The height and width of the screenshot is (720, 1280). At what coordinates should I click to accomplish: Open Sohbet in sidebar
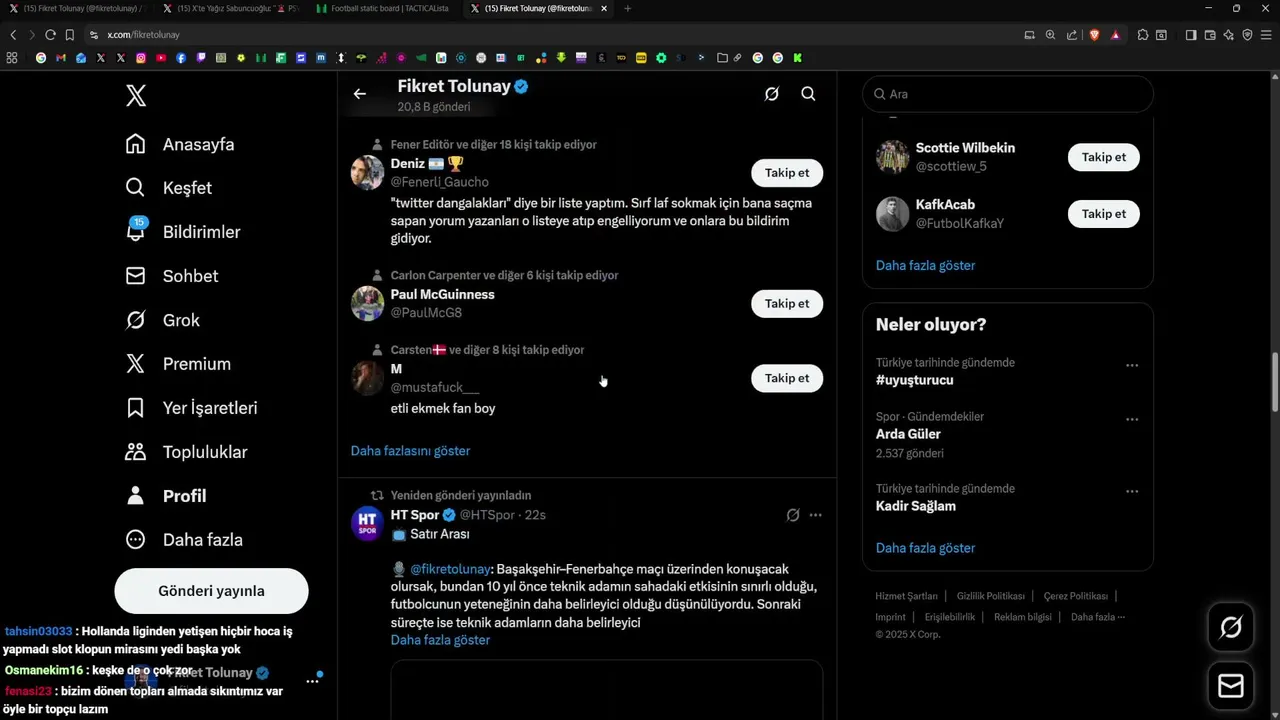point(171,276)
